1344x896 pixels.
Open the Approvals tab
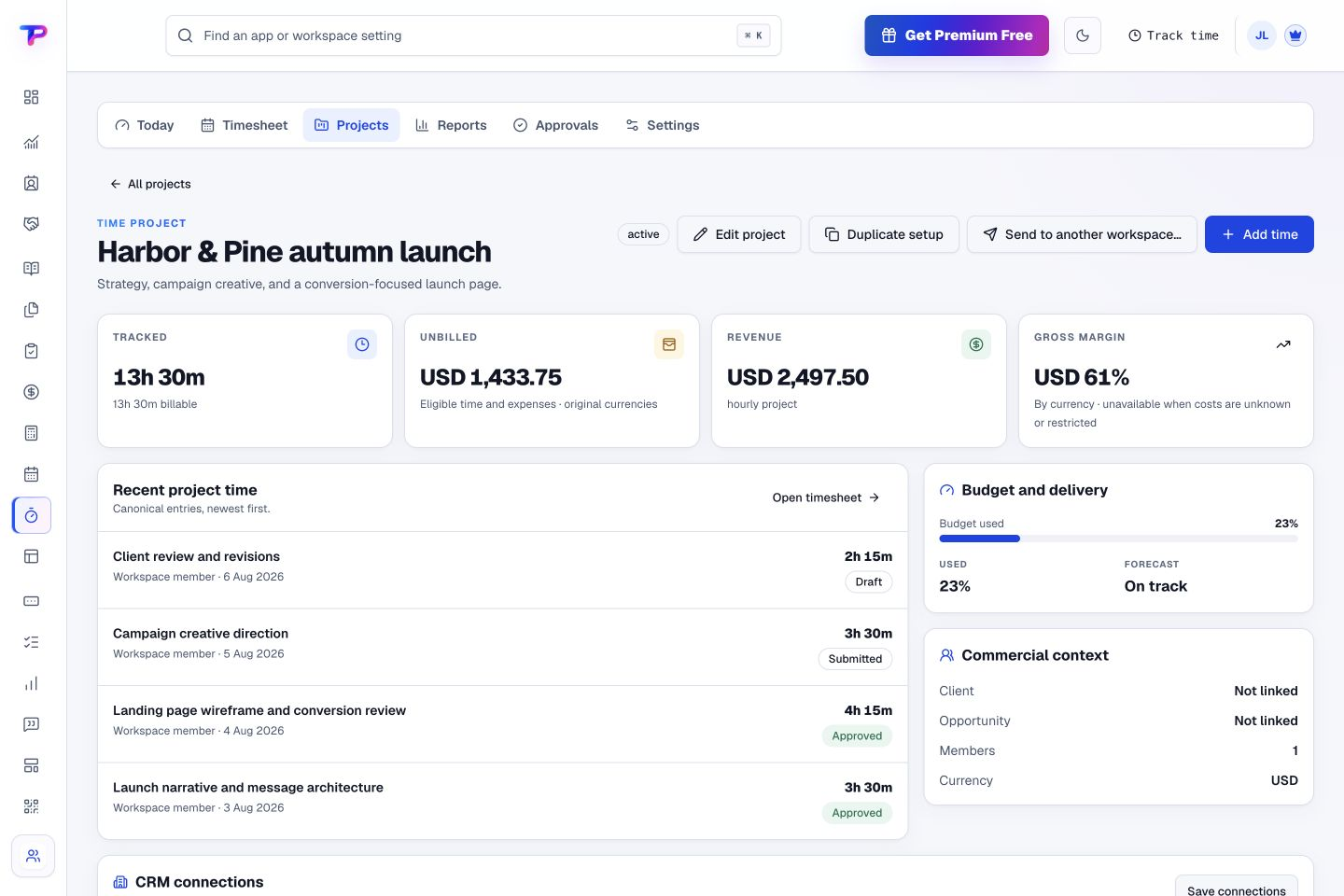point(556,125)
